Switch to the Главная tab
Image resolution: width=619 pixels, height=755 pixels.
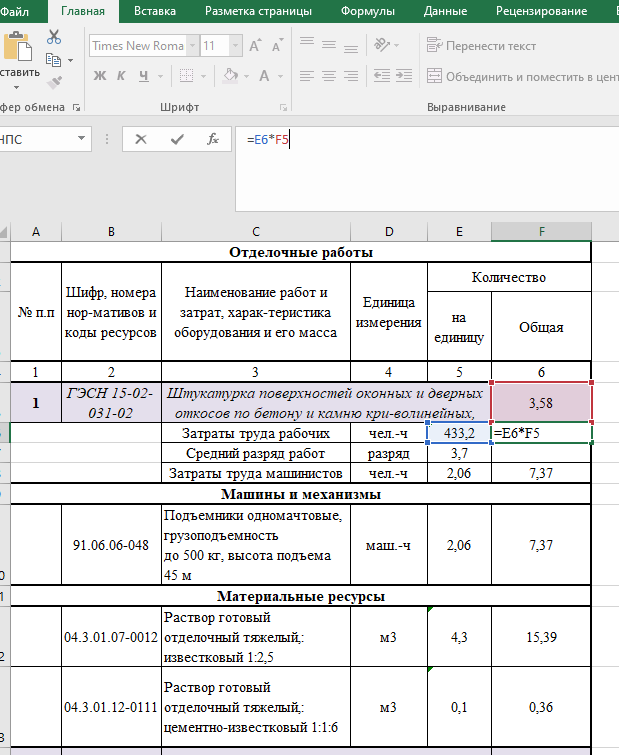[x=83, y=11]
